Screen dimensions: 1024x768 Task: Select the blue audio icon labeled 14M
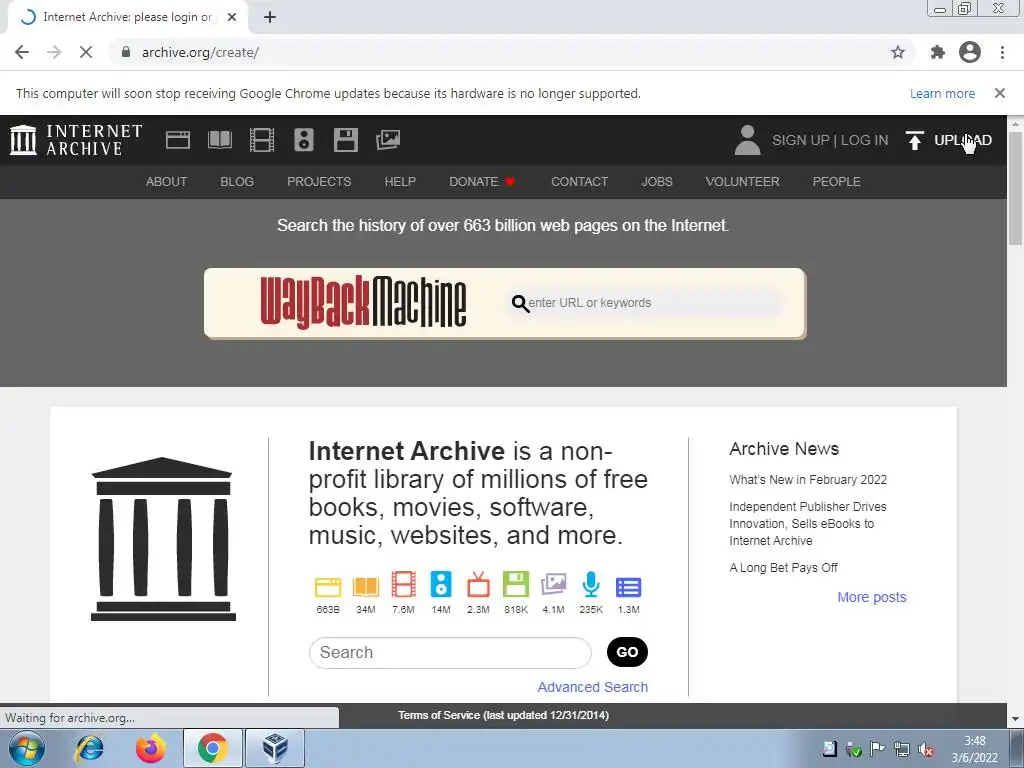click(441, 584)
